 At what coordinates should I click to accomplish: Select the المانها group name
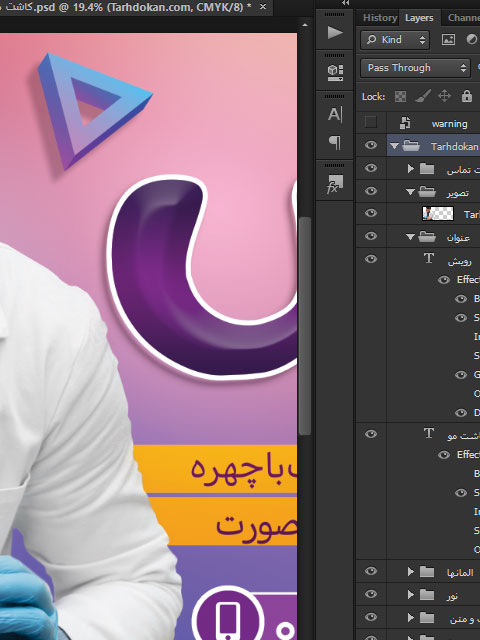coord(460,573)
